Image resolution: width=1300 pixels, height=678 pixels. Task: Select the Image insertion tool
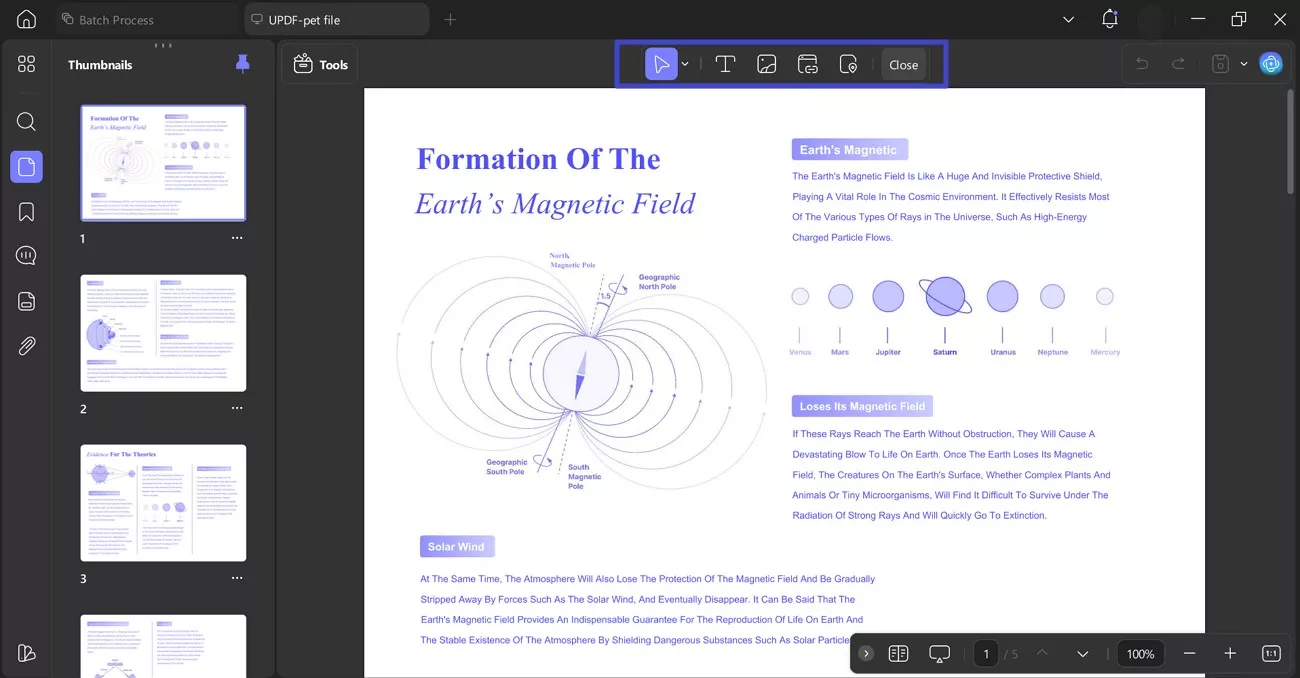tap(766, 63)
